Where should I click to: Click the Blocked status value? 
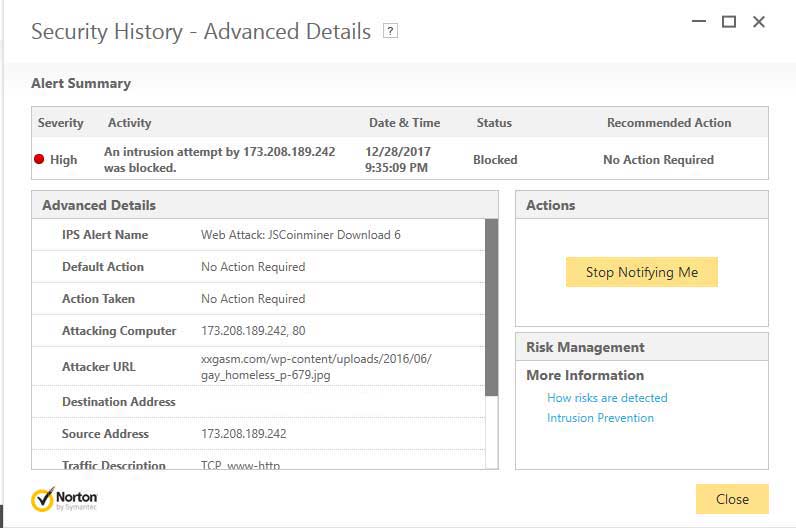coord(495,159)
